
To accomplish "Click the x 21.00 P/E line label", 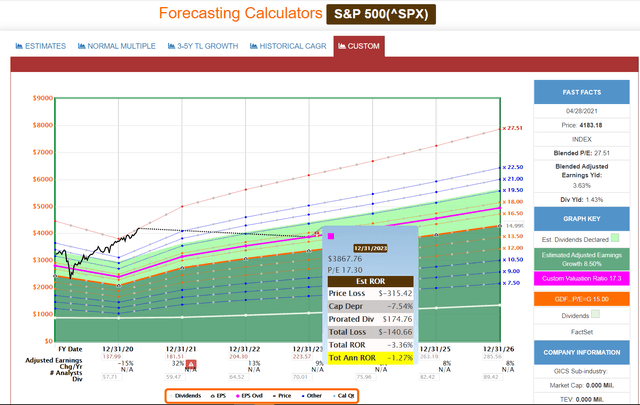I will [513, 179].
